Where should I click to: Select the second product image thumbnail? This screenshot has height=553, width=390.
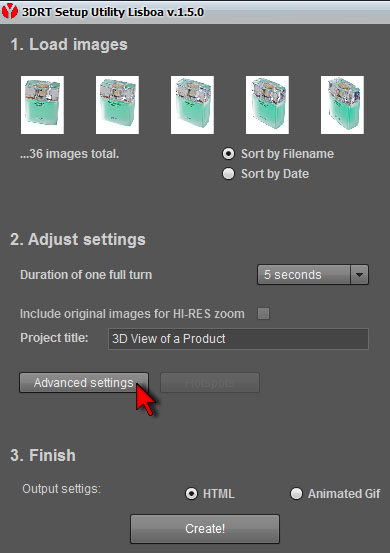(x=117, y=105)
